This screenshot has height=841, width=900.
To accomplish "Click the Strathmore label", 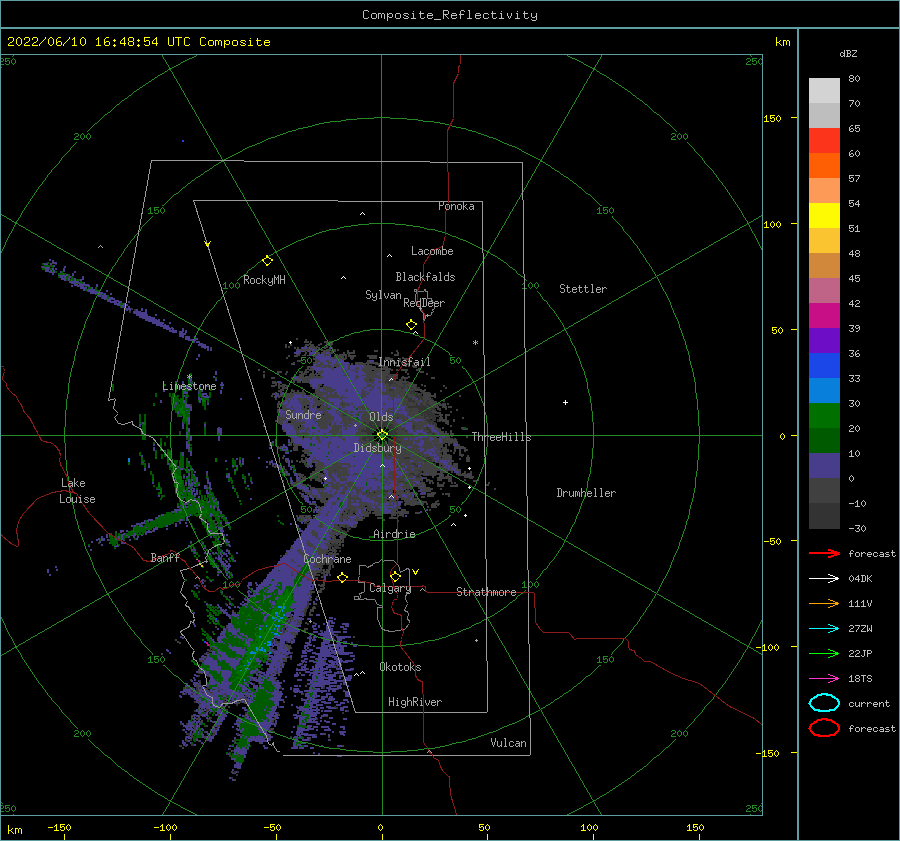I will pos(486,592).
